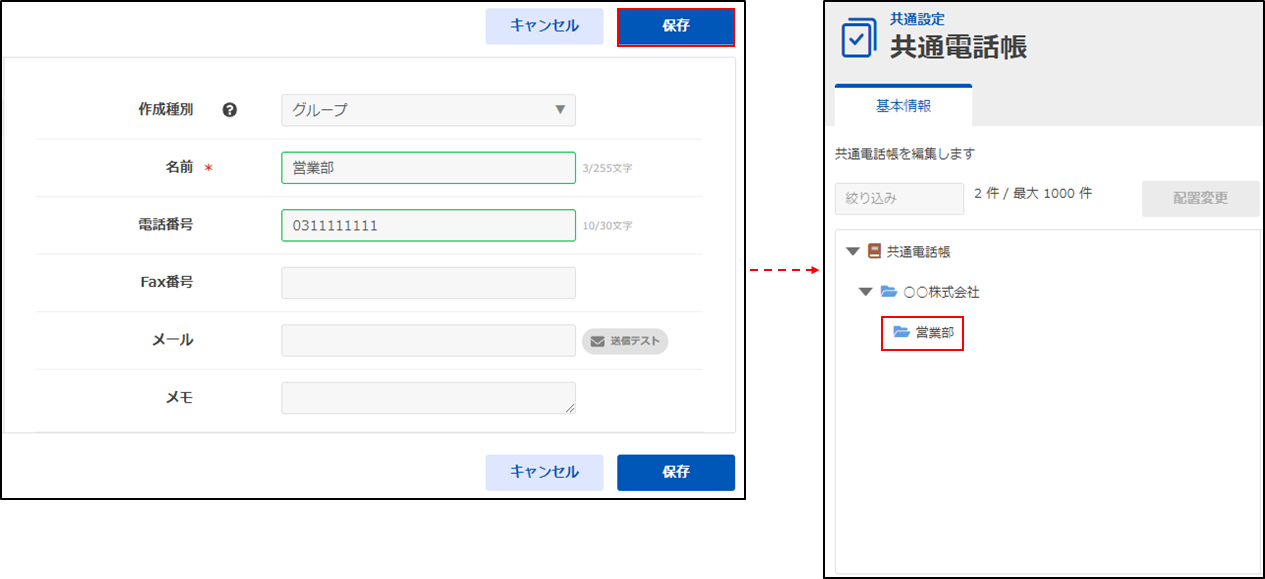Open the 作成種別 group dropdown

[428, 110]
